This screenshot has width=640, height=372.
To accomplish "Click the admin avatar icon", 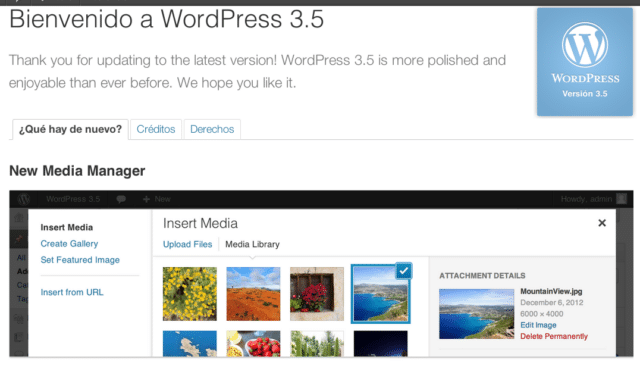I will 622,199.
